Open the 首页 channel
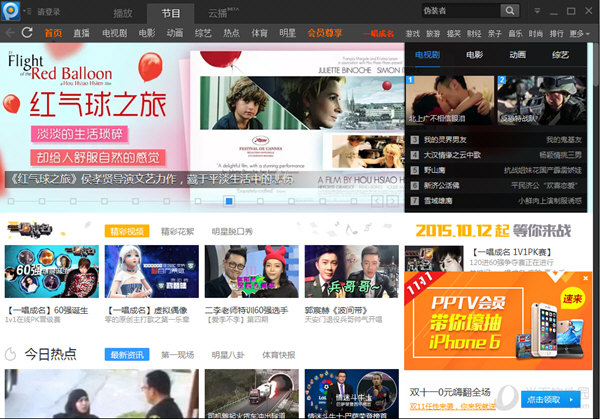 coord(53,33)
